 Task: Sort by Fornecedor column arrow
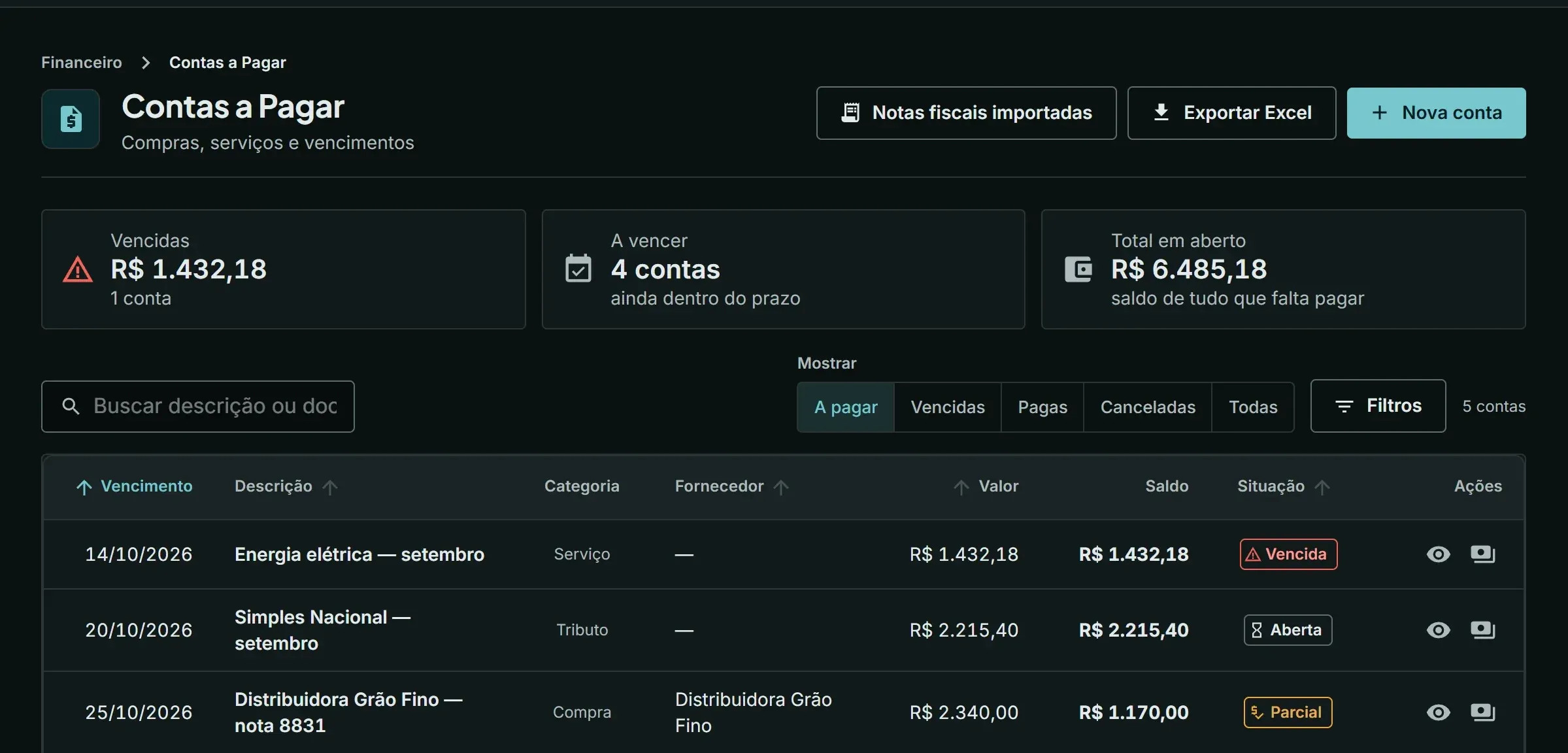tap(781, 487)
